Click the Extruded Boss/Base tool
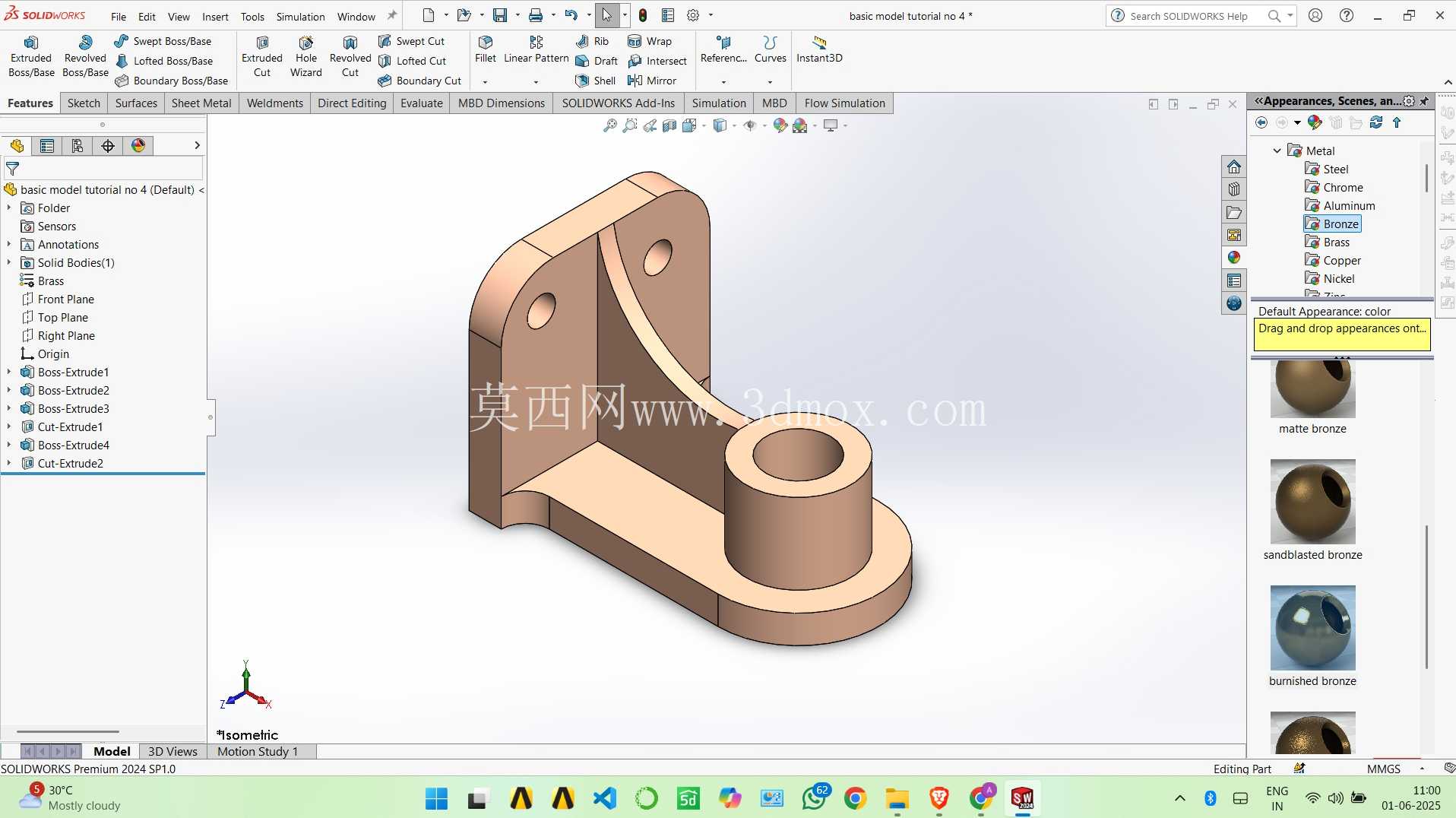Viewport: 1456px width, 818px height. click(x=31, y=57)
